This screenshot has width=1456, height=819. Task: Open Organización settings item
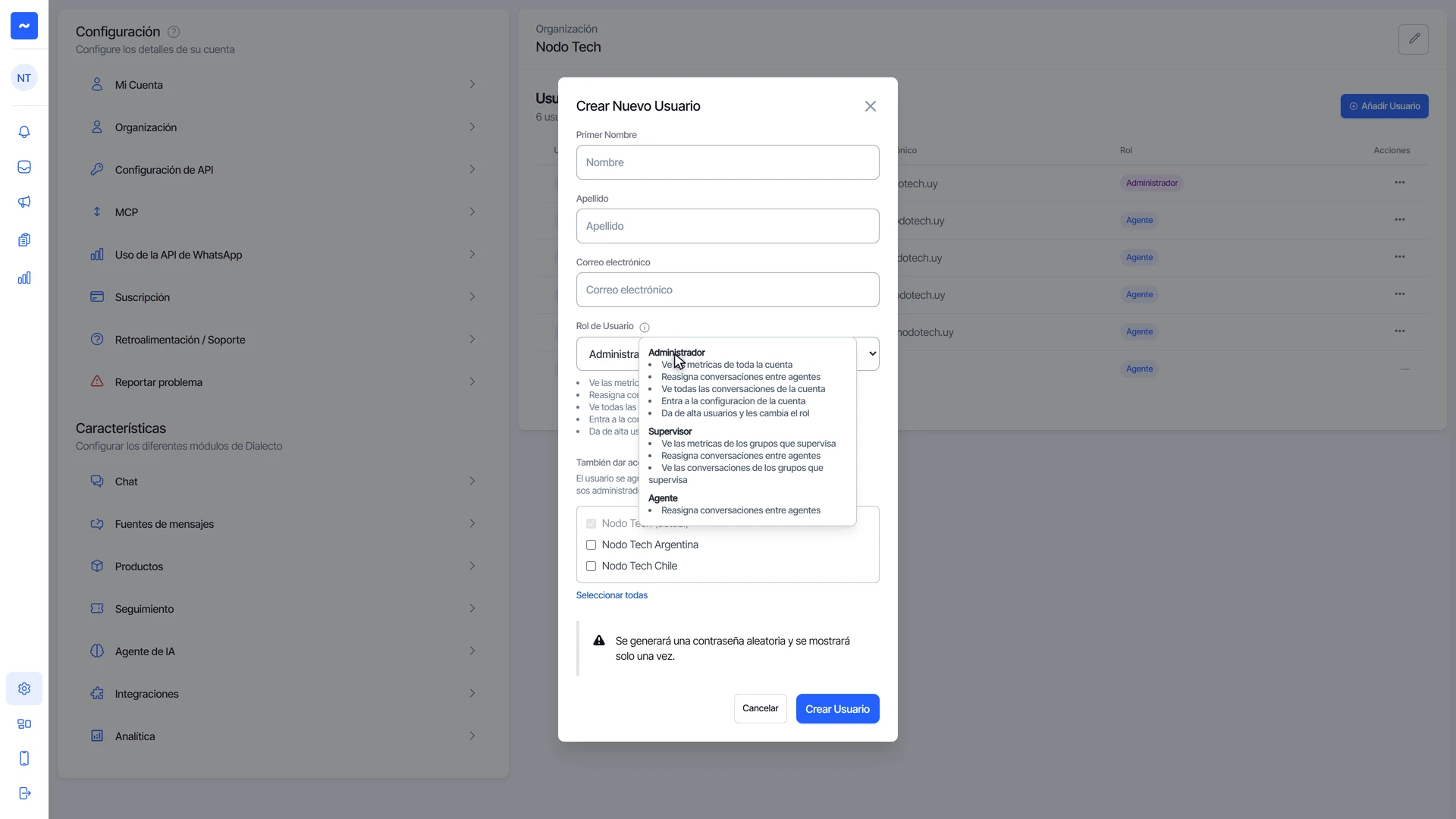(284, 127)
